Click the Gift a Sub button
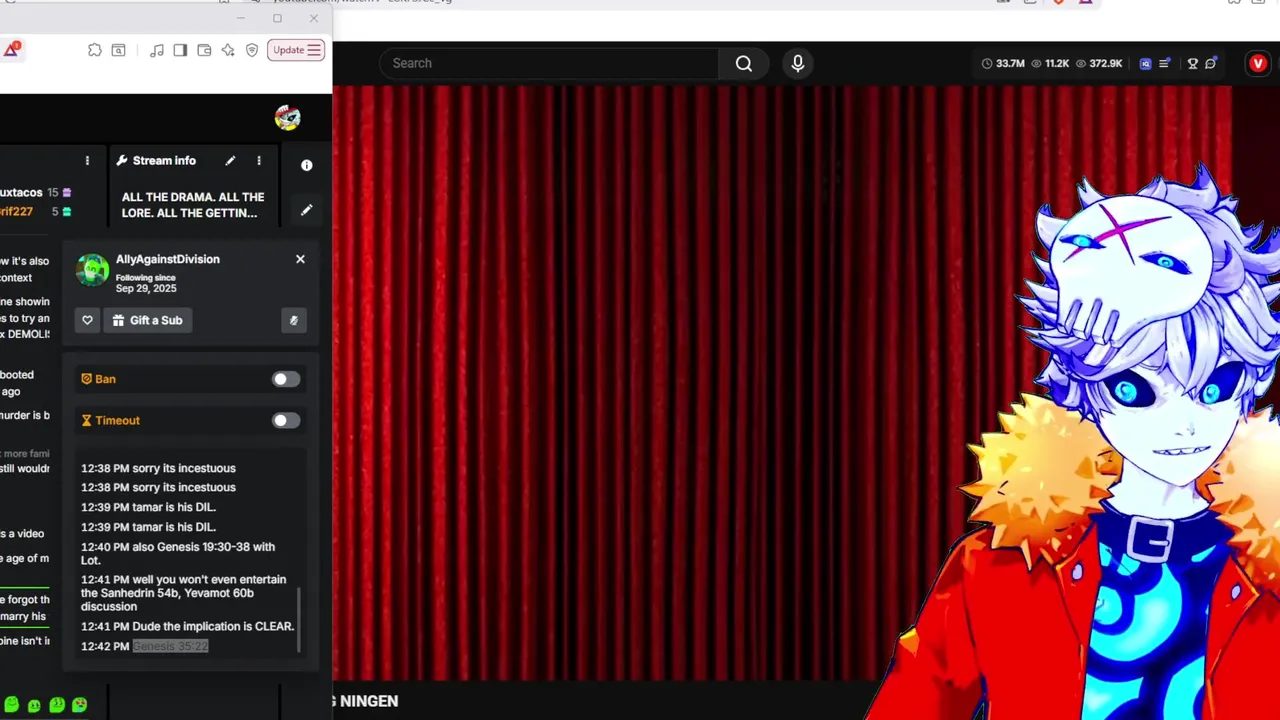 pos(148,320)
